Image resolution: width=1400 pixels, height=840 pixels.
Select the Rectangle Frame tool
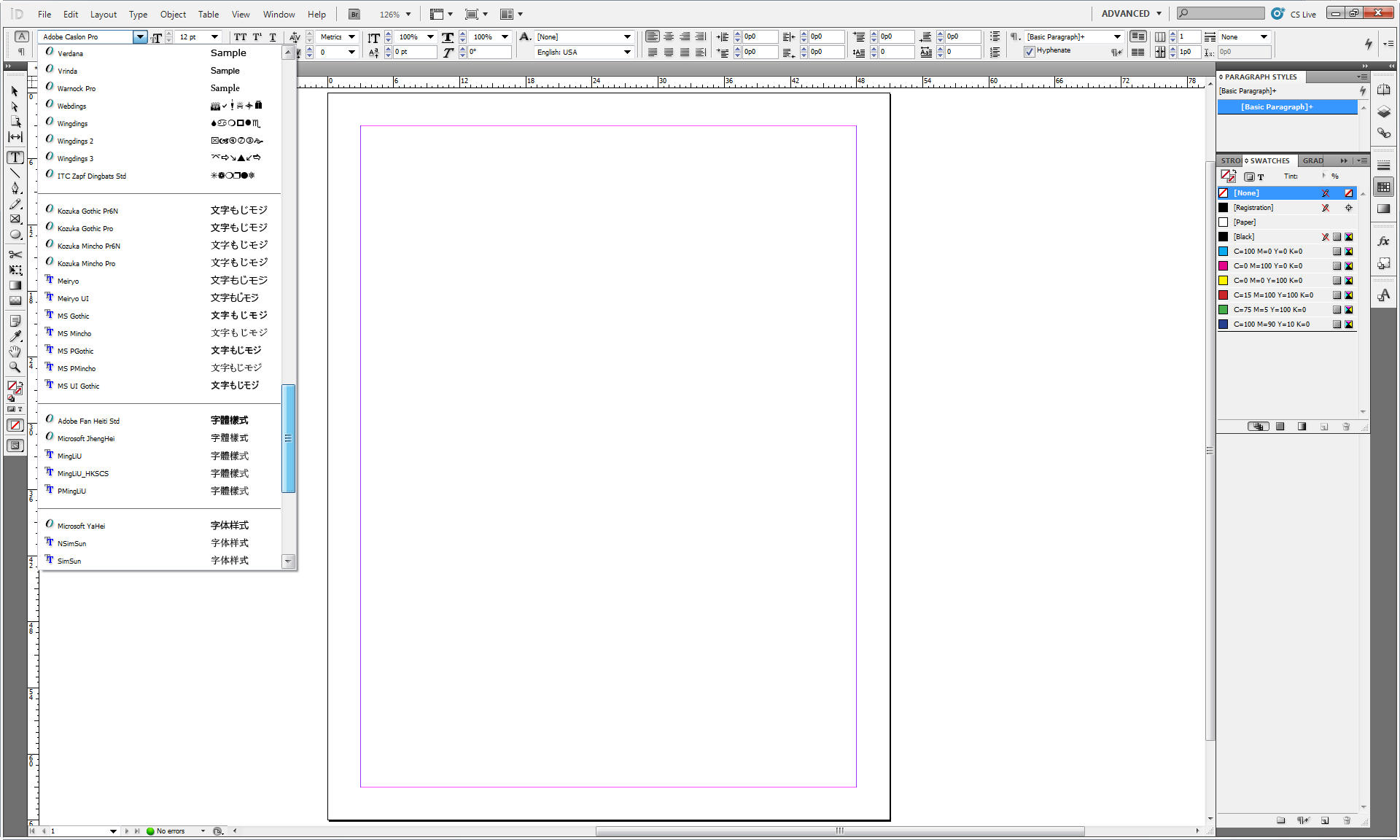point(15,219)
